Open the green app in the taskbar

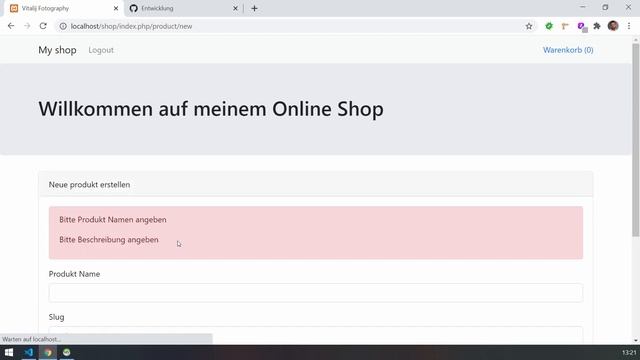67,352
